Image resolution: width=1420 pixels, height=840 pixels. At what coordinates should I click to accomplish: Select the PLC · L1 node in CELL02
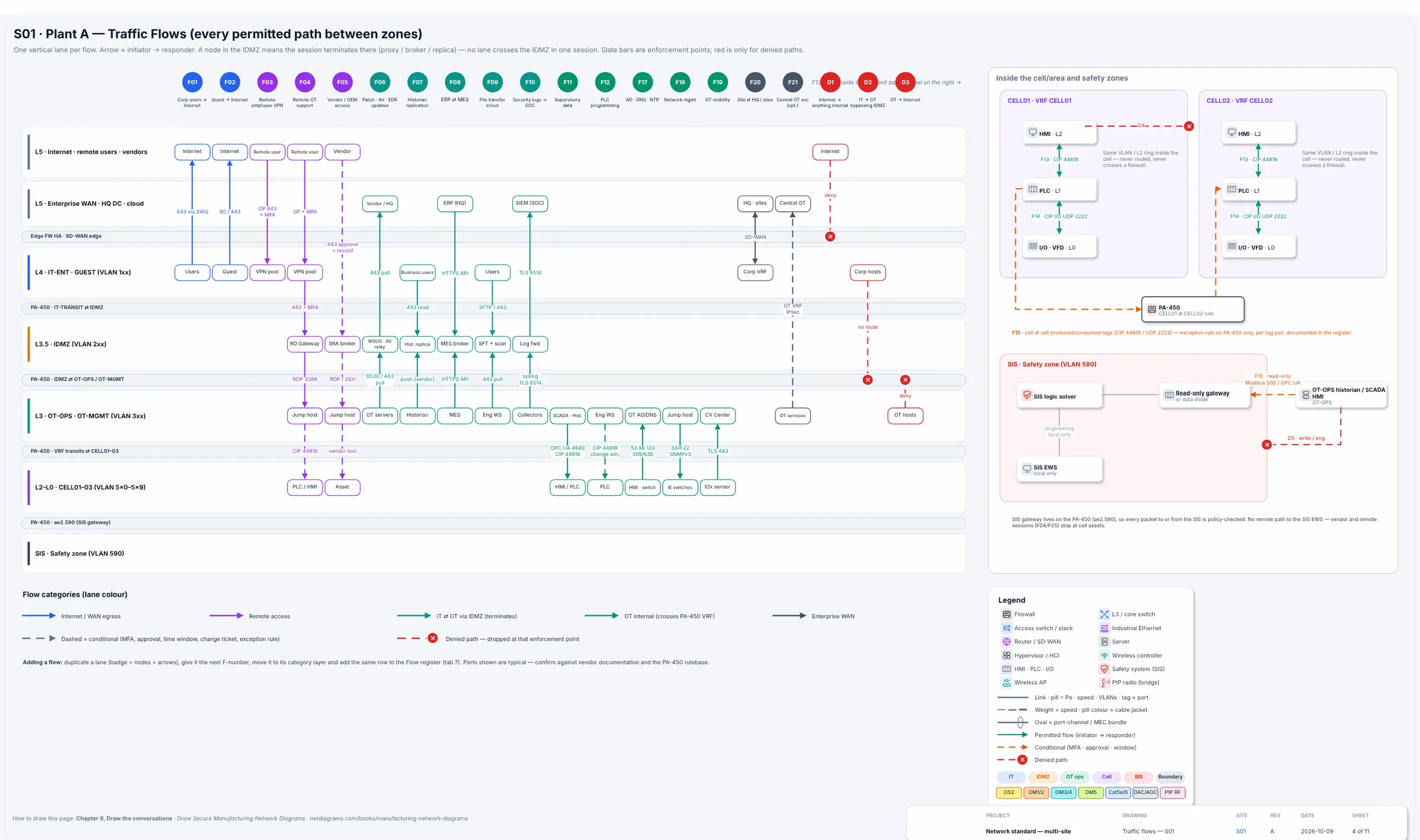(1258, 190)
